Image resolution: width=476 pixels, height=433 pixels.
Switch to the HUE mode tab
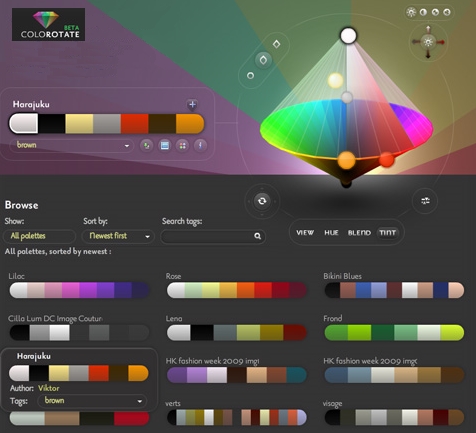pos(331,233)
